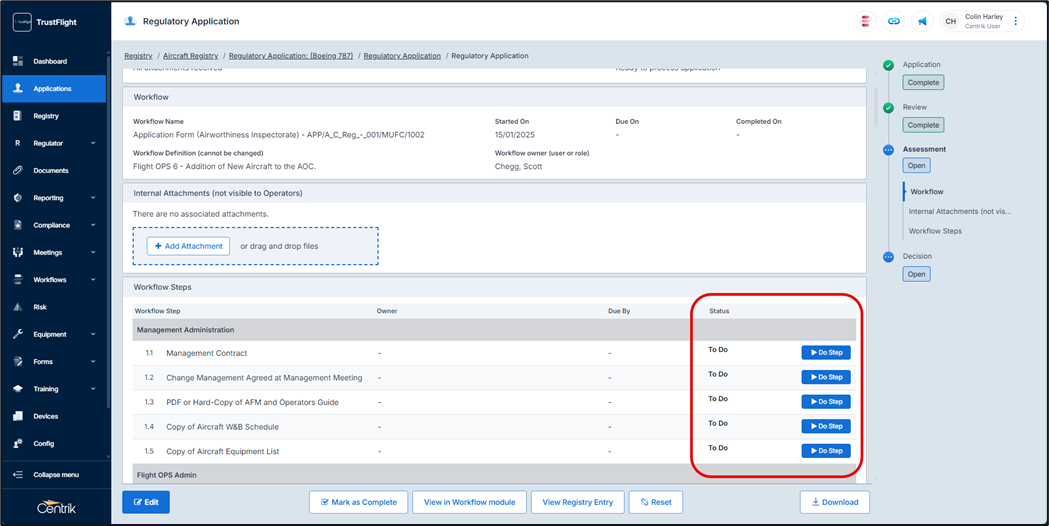Open the Aircraft Registry breadcrumb link
1049x526 pixels.
tap(190, 56)
